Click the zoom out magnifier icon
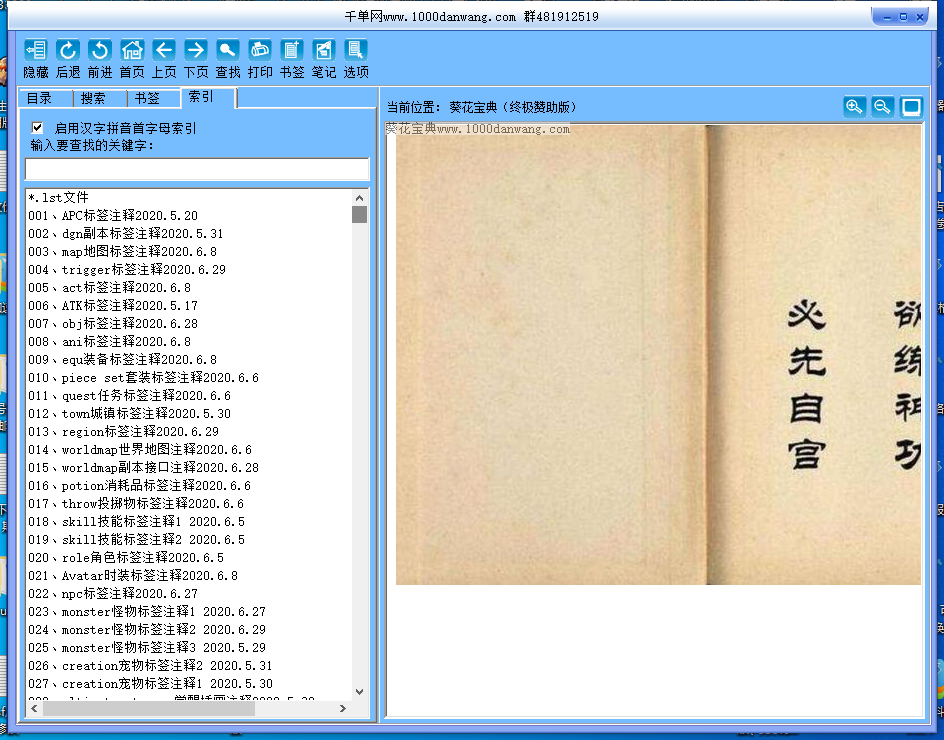The width and height of the screenshot is (944, 740). coord(883,107)
